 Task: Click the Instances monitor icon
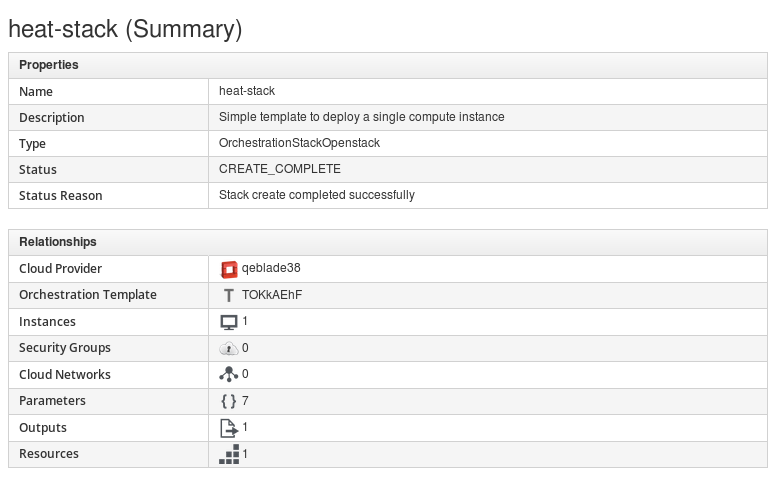pos(229,322)
